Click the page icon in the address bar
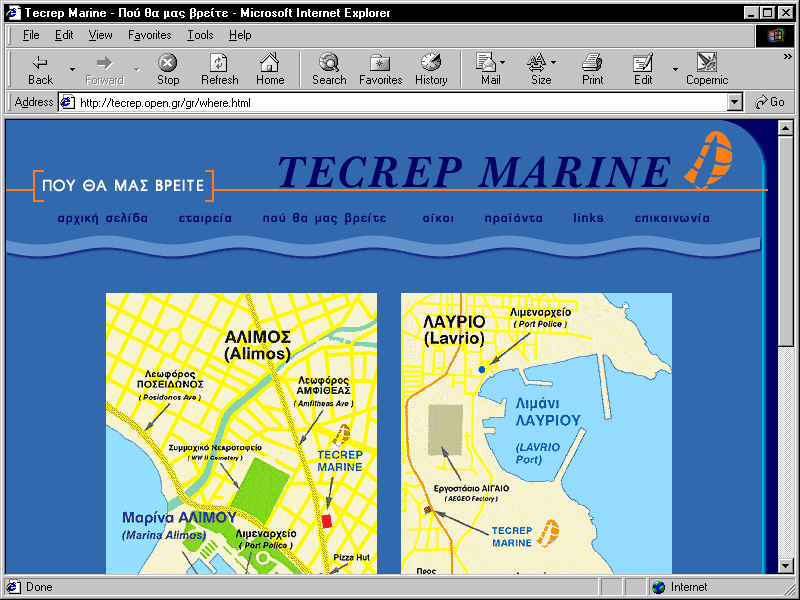The height and width of the screenshot is (600, 800). click(x=67, y=103)
